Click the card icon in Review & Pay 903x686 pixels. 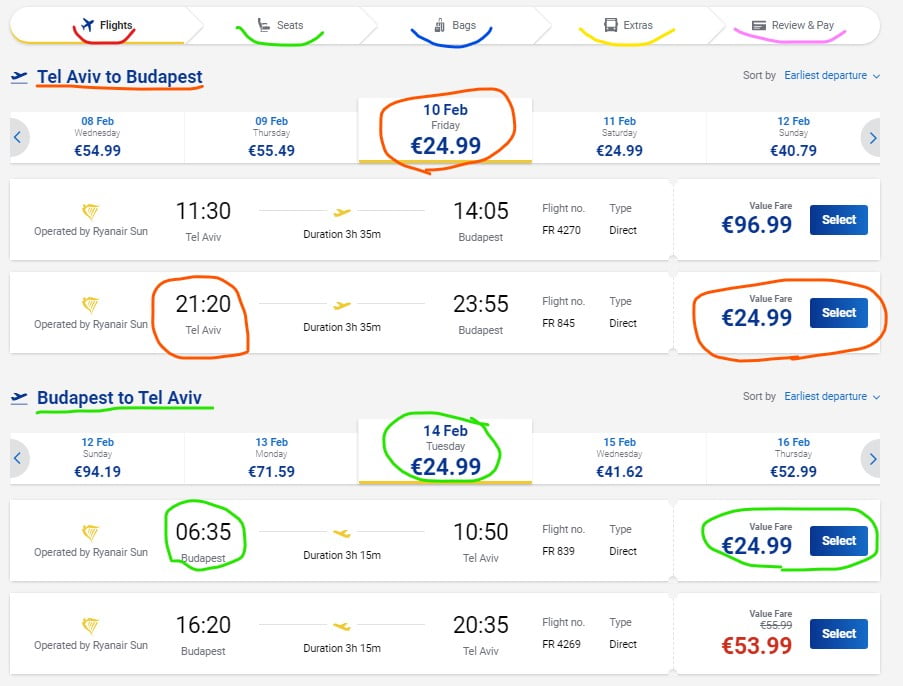tap(759, 25)
